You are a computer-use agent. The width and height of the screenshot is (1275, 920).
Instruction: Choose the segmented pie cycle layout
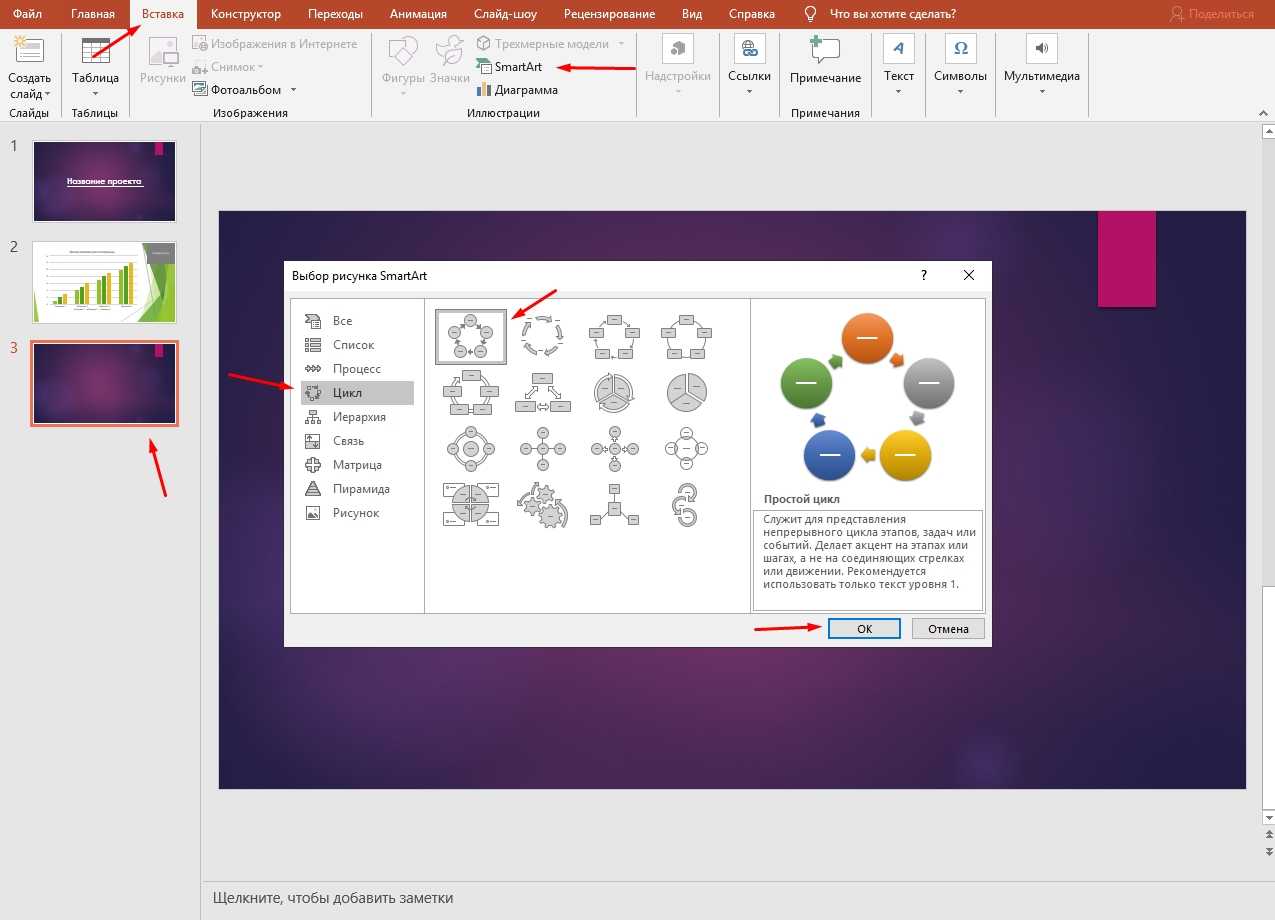point(687,393)
